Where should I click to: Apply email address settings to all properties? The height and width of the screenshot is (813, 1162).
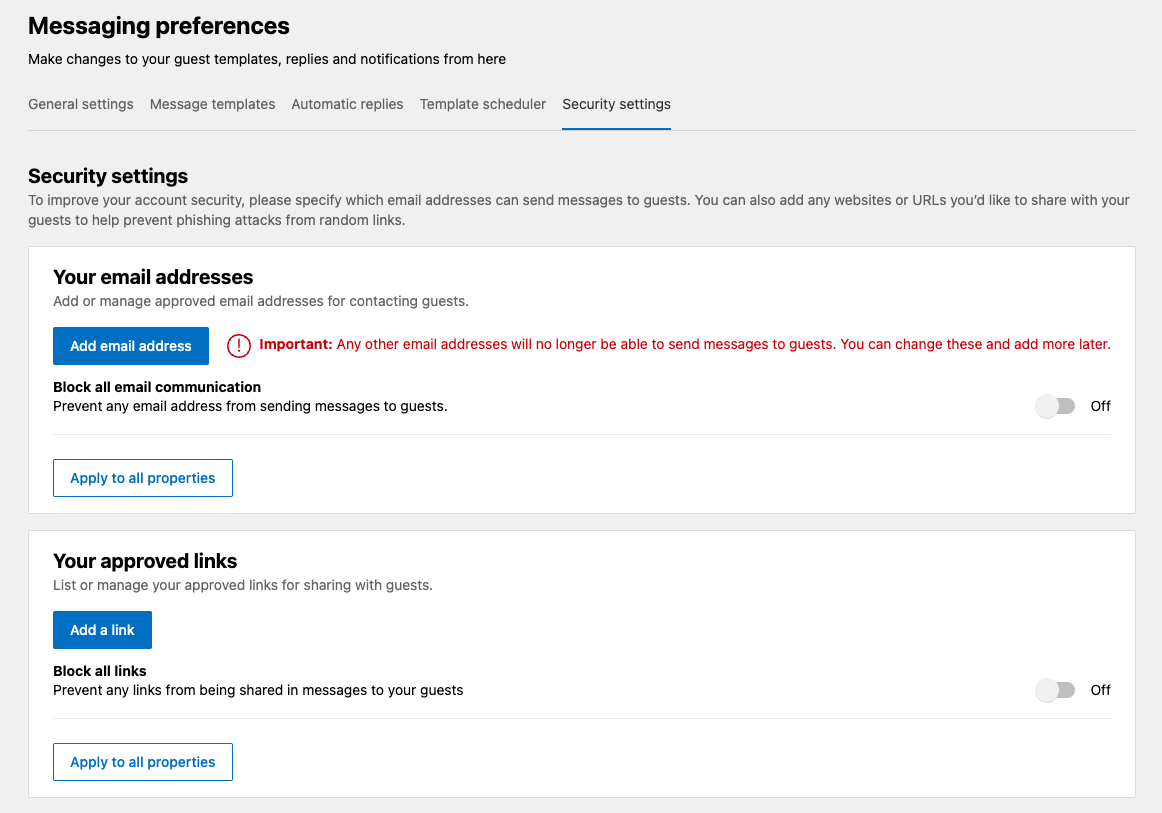(x=143, y=478)
